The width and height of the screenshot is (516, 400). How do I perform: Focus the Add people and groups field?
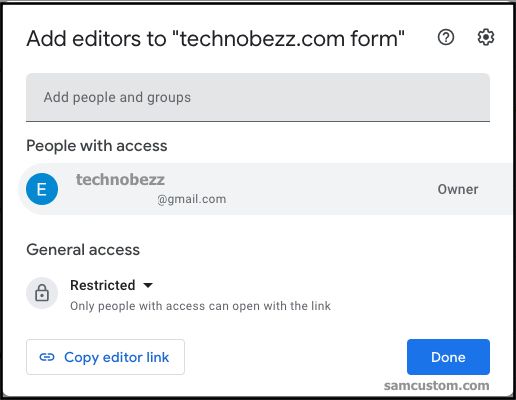pyautogui.click(x=258, y=97)
